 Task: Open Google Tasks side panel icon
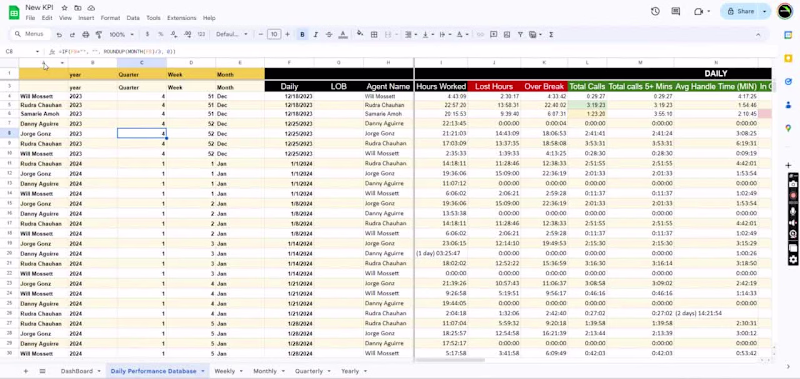pyautogui.click(x=788, y=81)
